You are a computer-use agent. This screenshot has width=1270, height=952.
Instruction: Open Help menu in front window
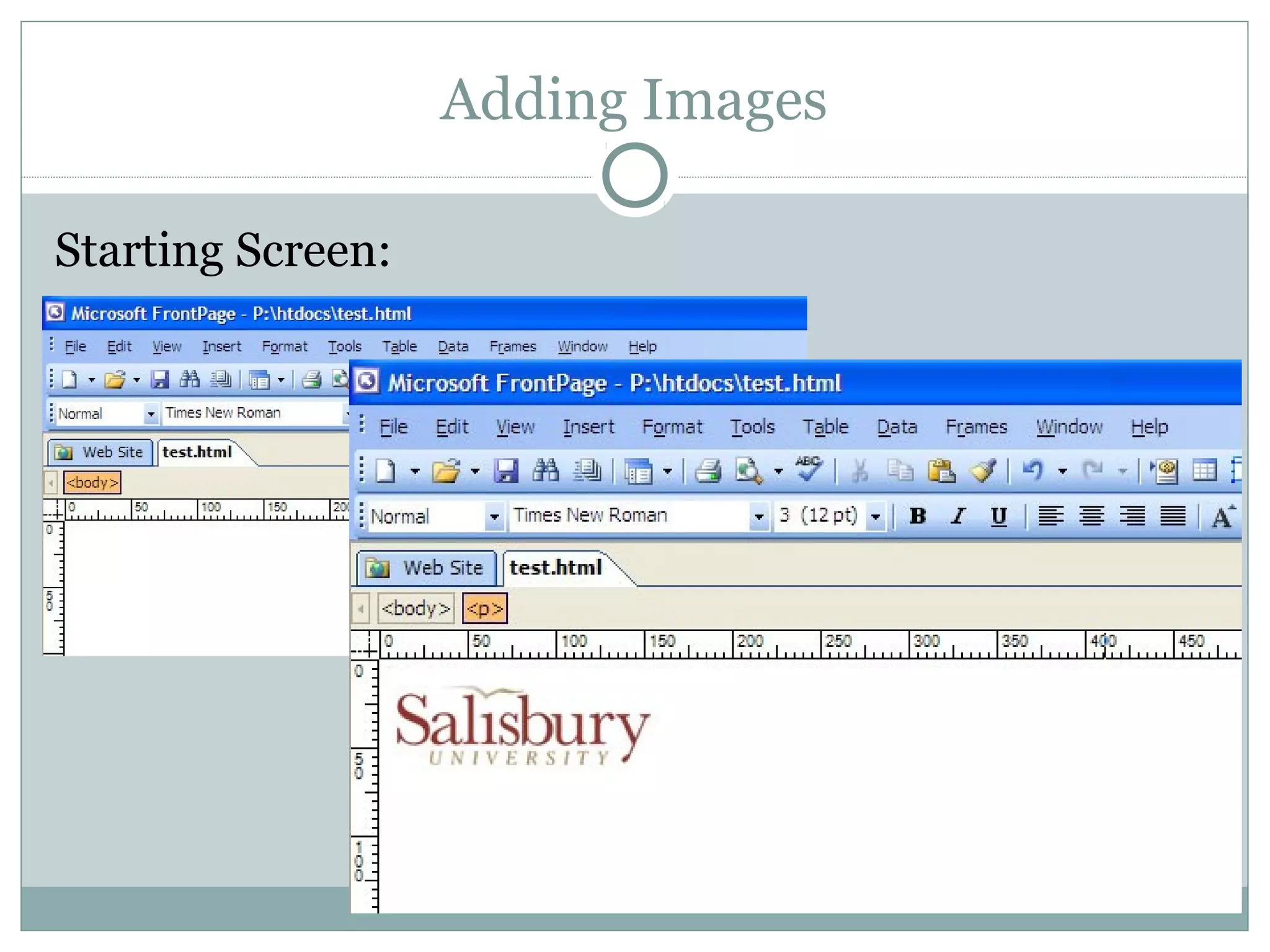(x=1149, y=427)
